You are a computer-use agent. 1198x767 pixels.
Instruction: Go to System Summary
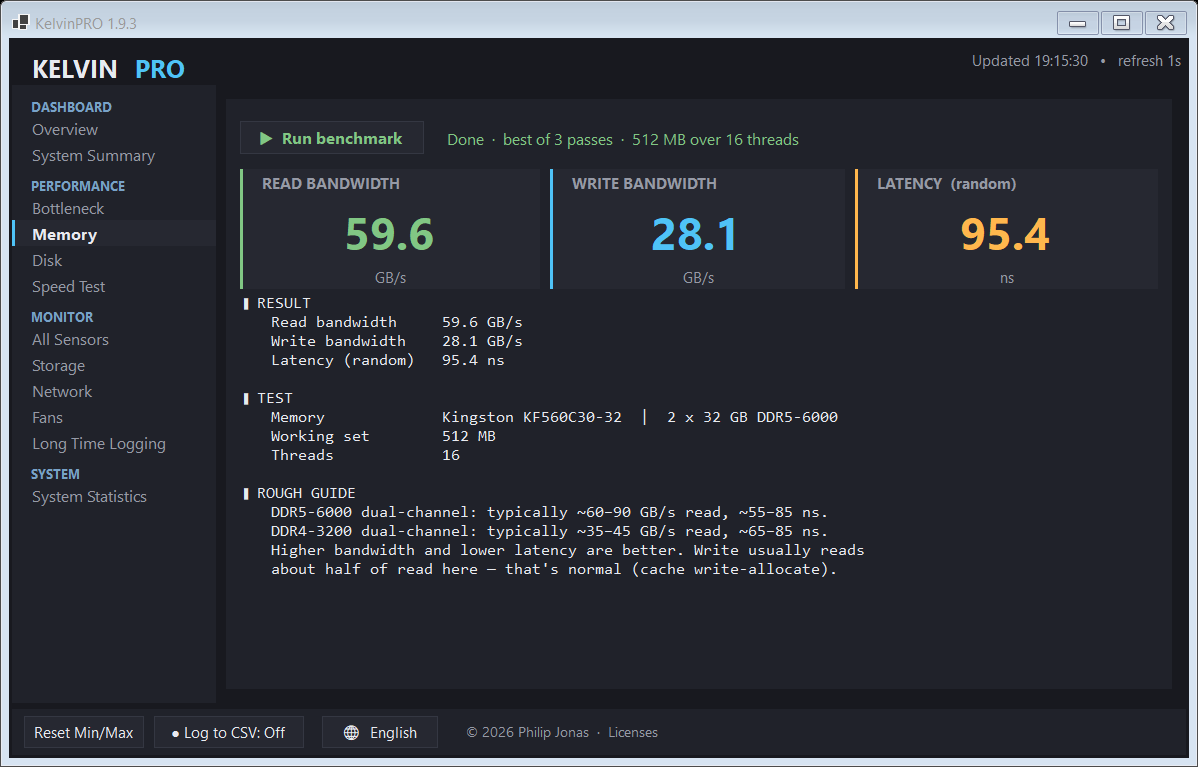93,155
